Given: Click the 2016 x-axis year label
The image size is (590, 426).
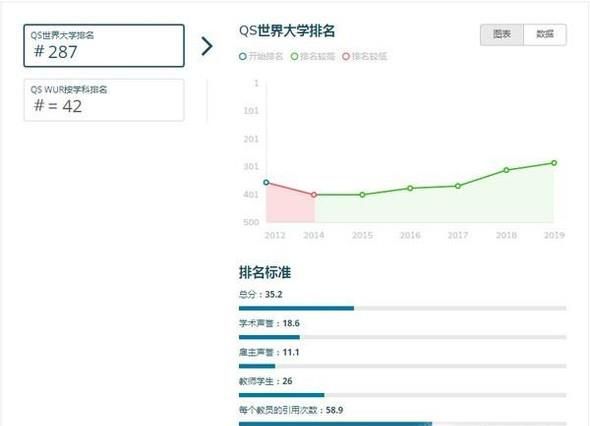Looking at the screenshot, I should pyautogui.click(x=410, y=235).
